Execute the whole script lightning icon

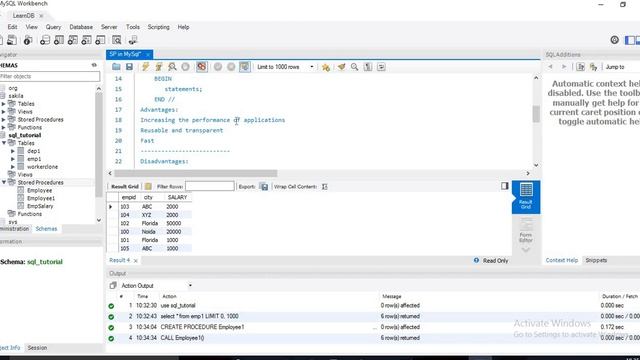tap(145, 67)
